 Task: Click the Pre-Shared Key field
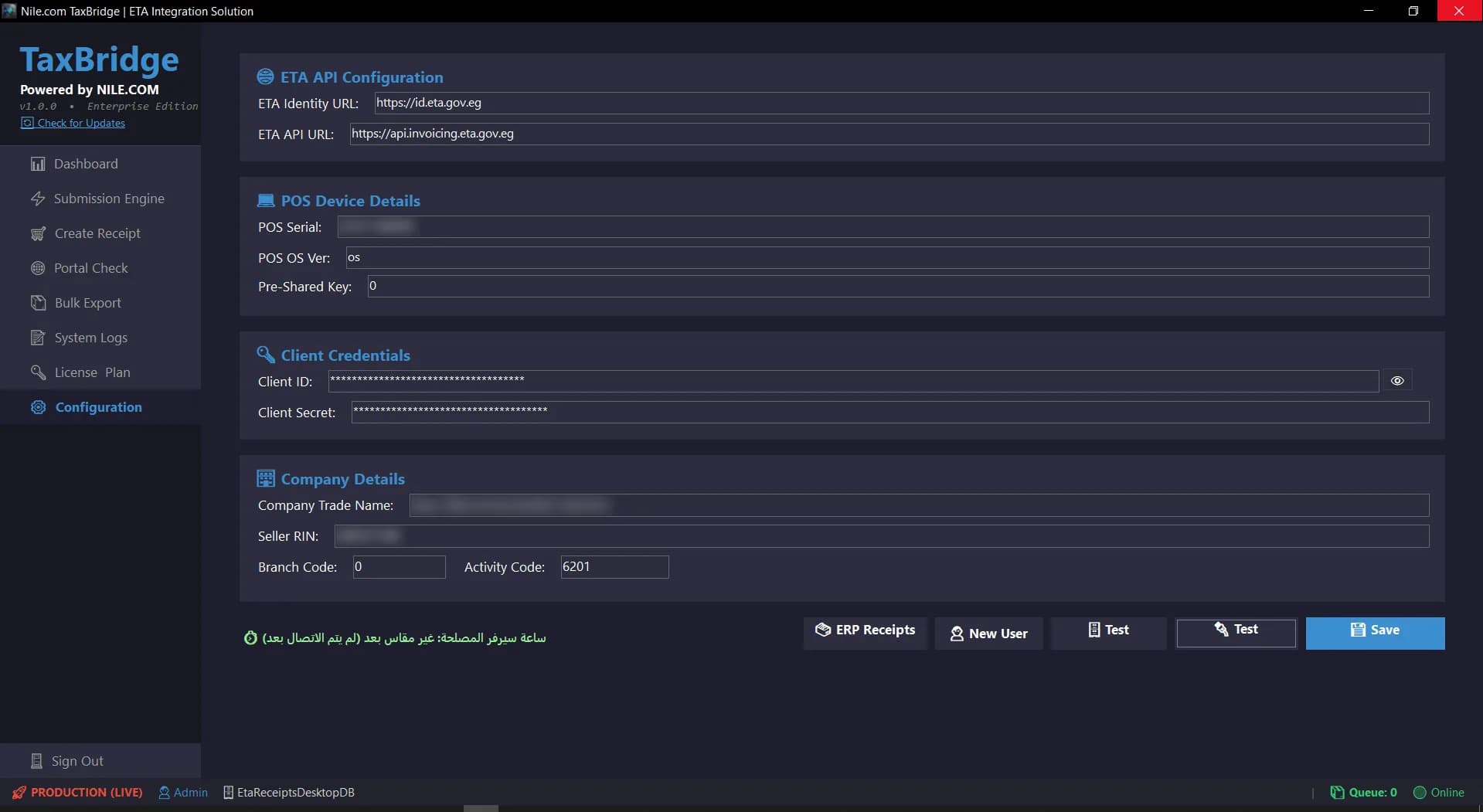(x=898, y=286)
